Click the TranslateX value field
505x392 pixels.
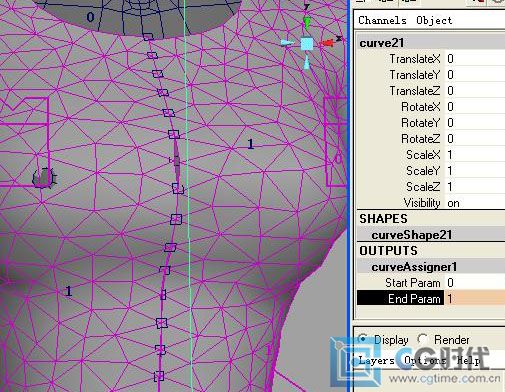pos(475,59)
